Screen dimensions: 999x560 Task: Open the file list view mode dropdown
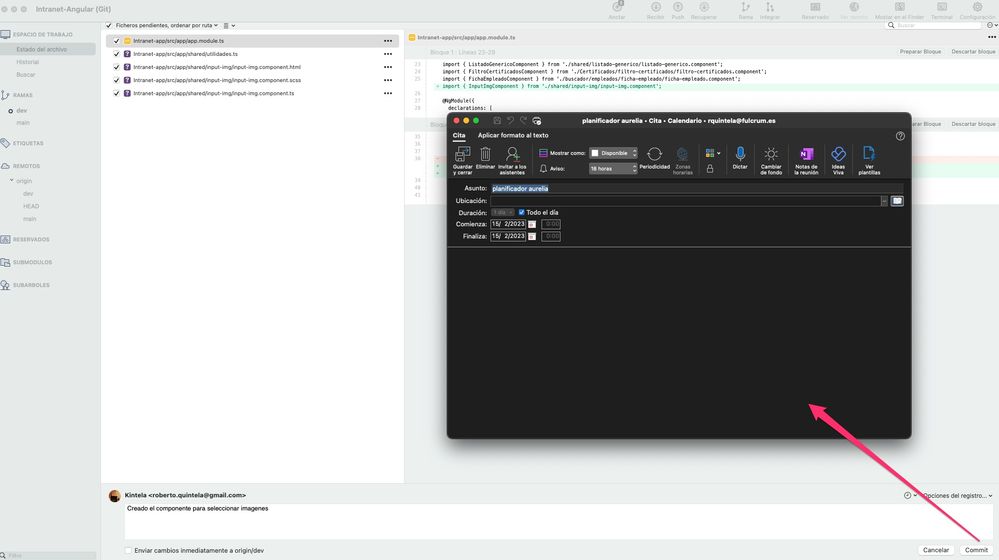(229, 25)
